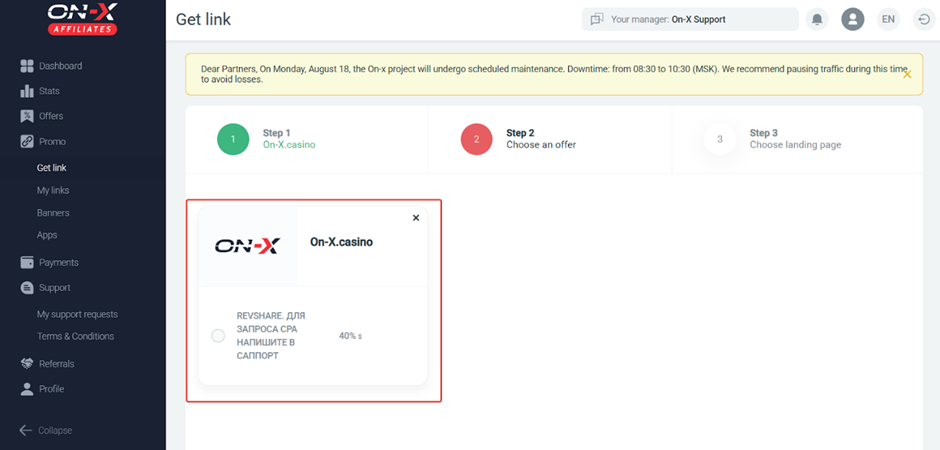Click the Support chat bubble icon

pyautogui.click(x=27, y=288)
